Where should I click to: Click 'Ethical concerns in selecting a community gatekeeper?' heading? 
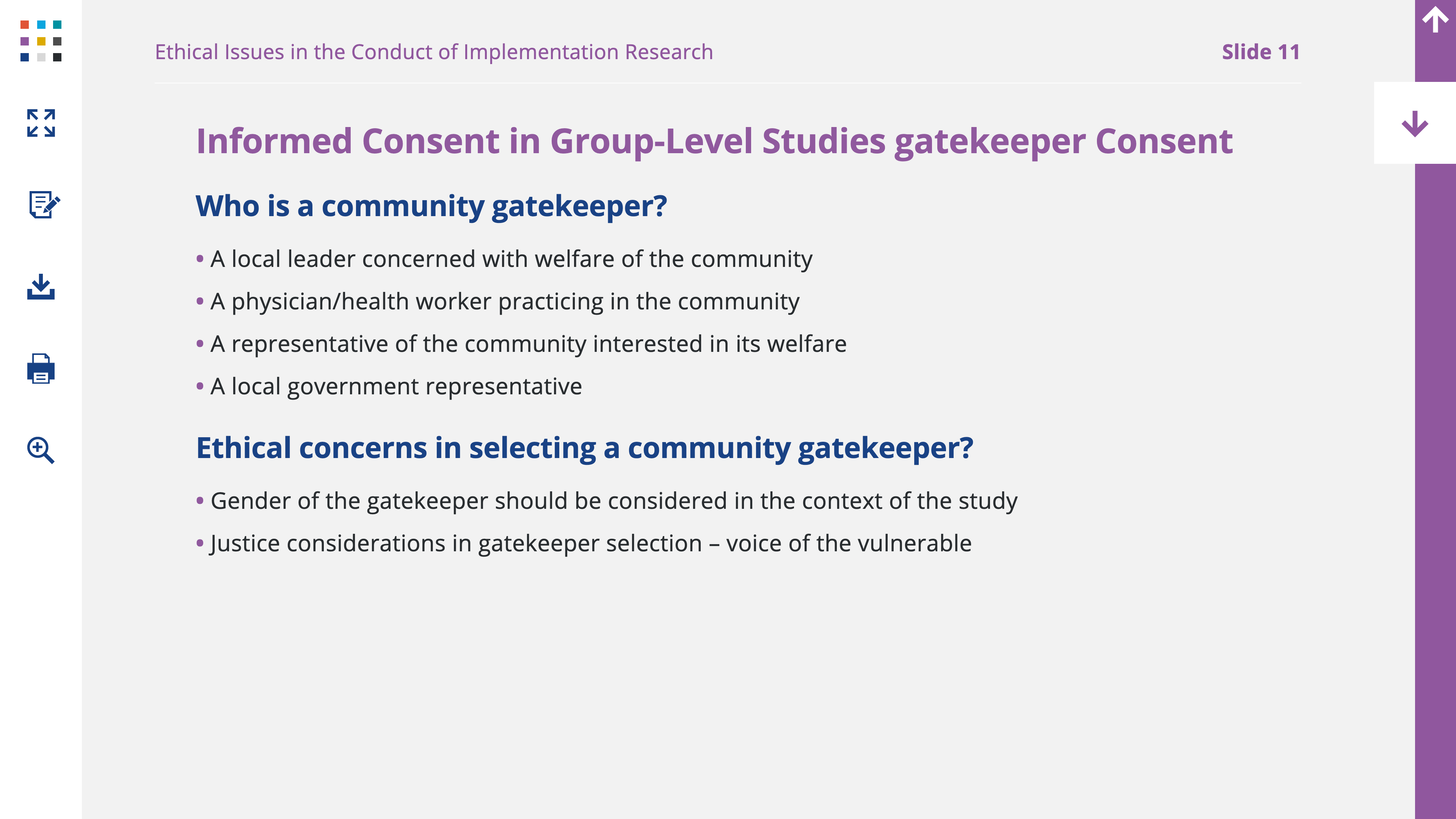(x=584, y=448)
